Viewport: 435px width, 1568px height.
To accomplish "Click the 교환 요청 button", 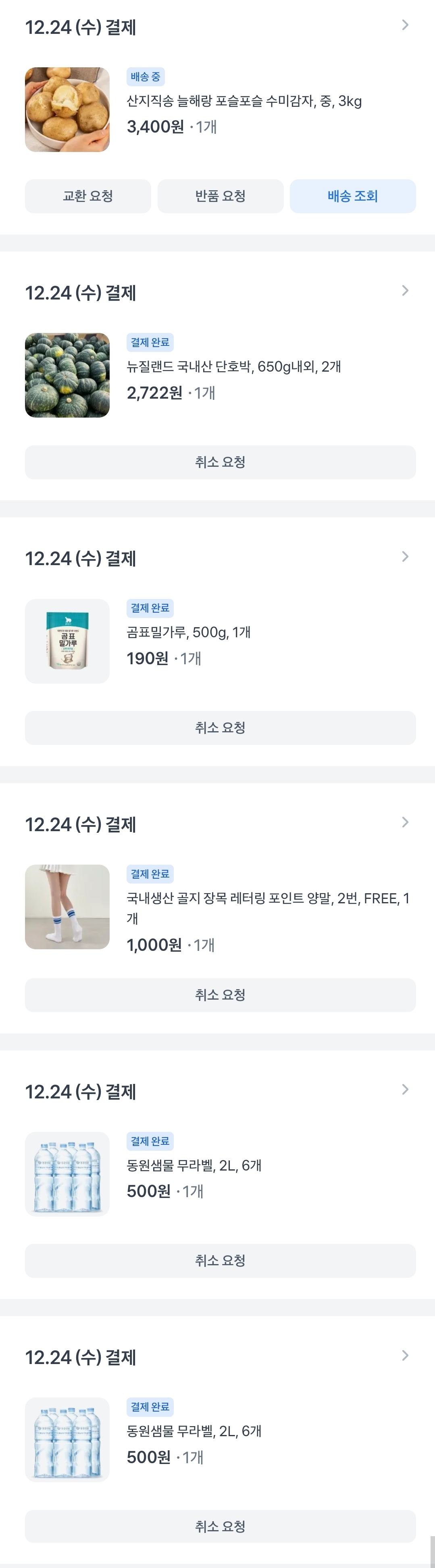I will (87, 196).
